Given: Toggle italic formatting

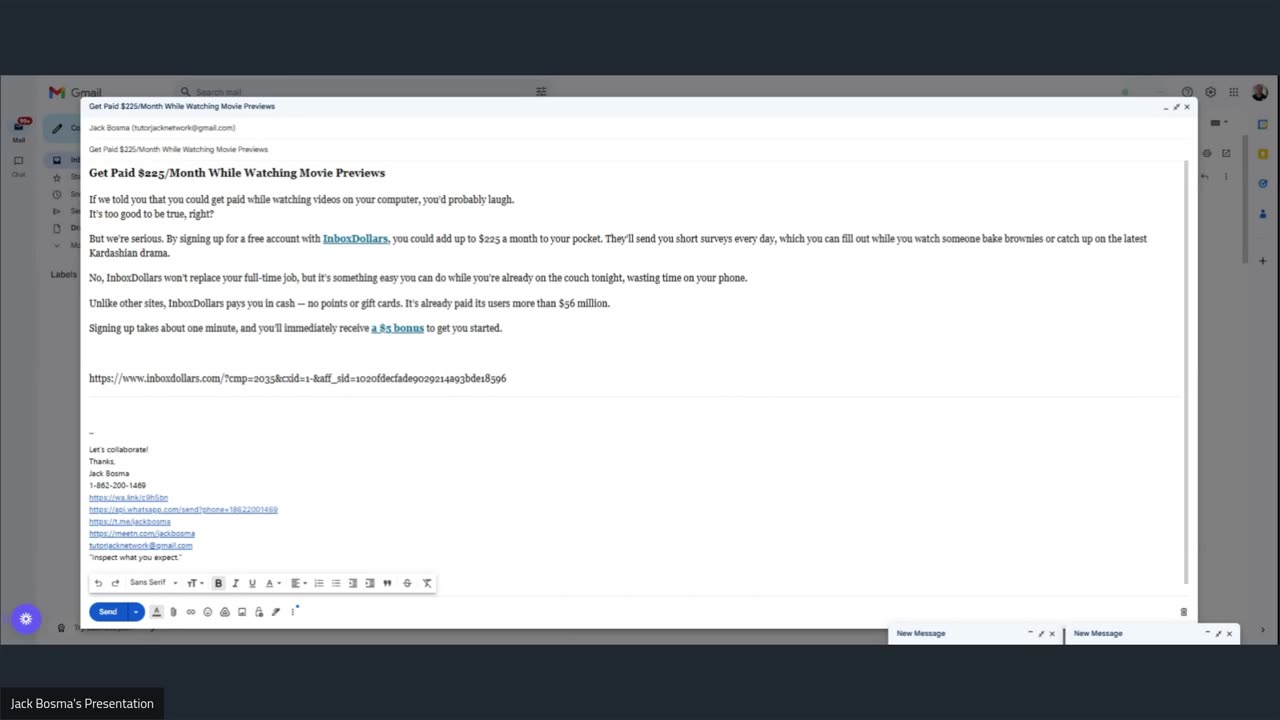Looking at the screenshot, I should click(235, 583).
